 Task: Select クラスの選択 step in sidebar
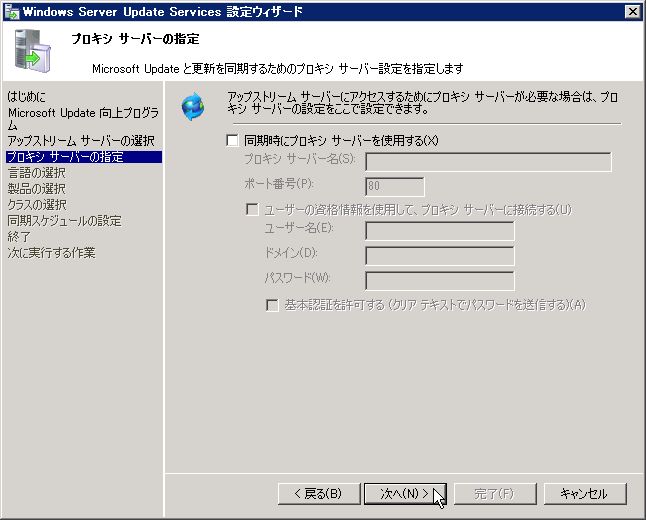pyautogui.click(x=37, y=205)
